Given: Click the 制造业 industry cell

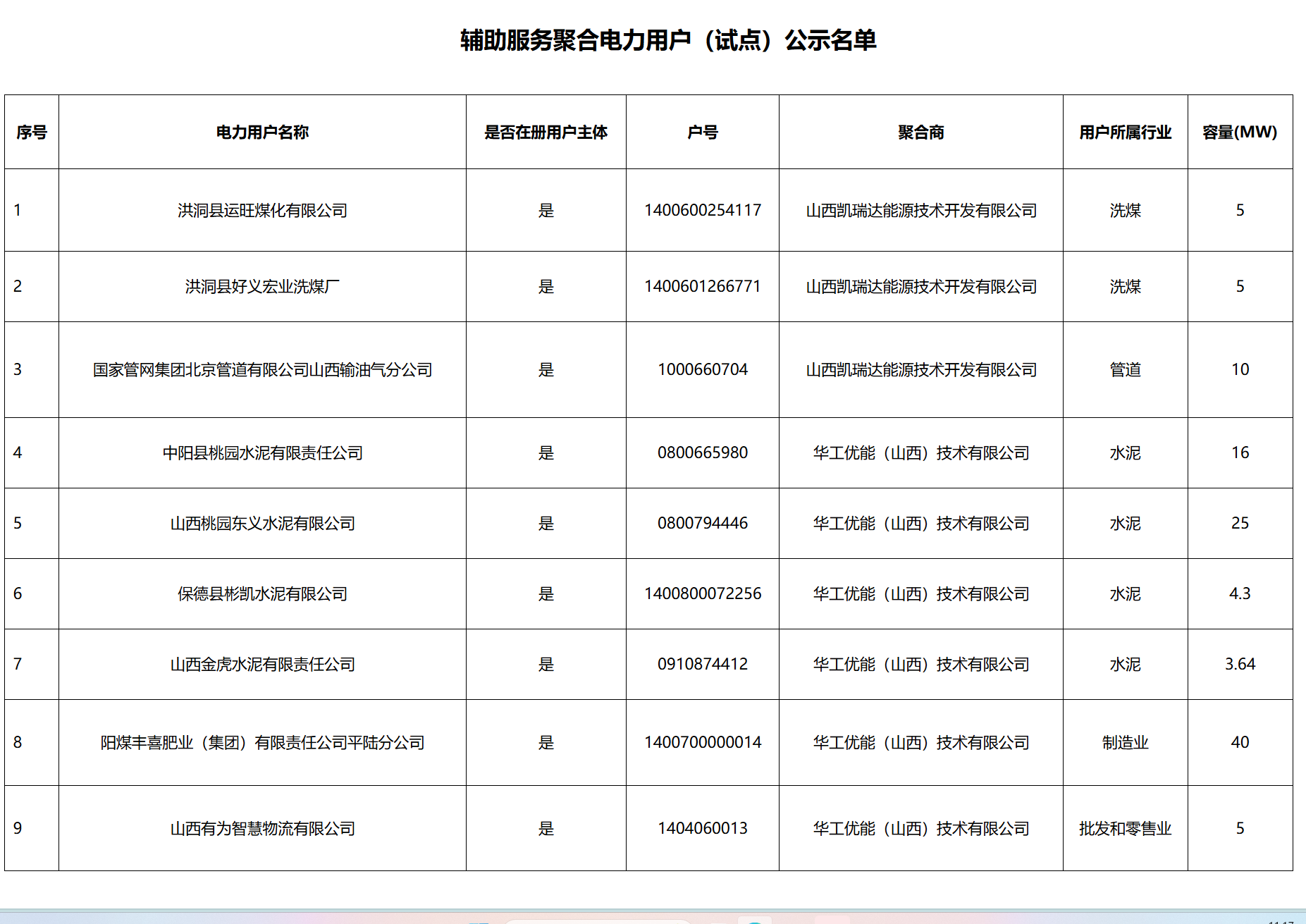Looking at the screenshot, I should pos(1125,743).
